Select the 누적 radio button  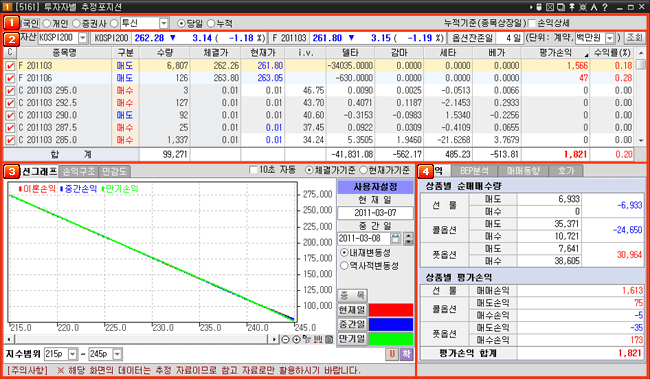click(211, 23)
